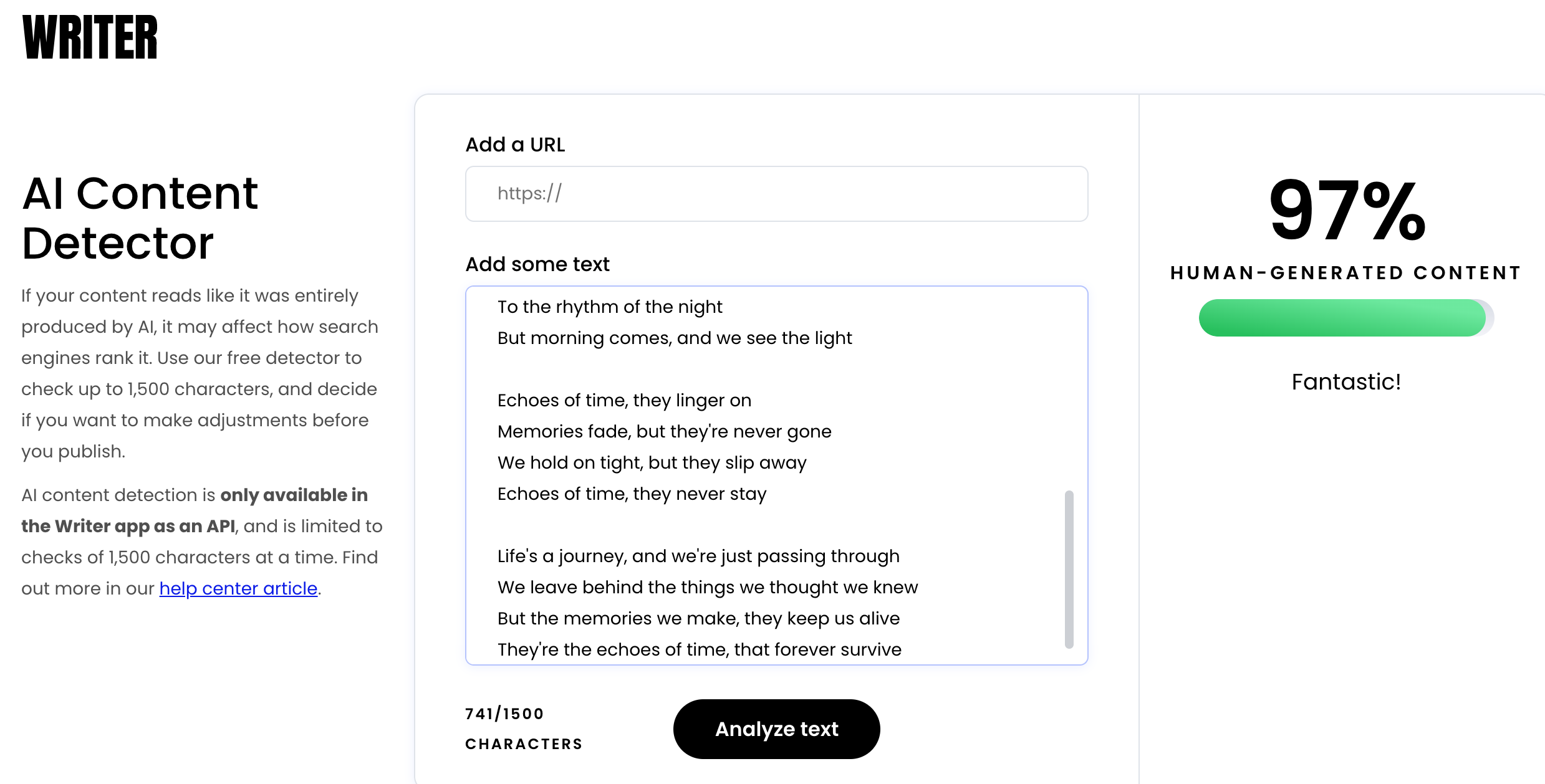Click the line "Echoes of time, they never stay"

tap(632, 494)
